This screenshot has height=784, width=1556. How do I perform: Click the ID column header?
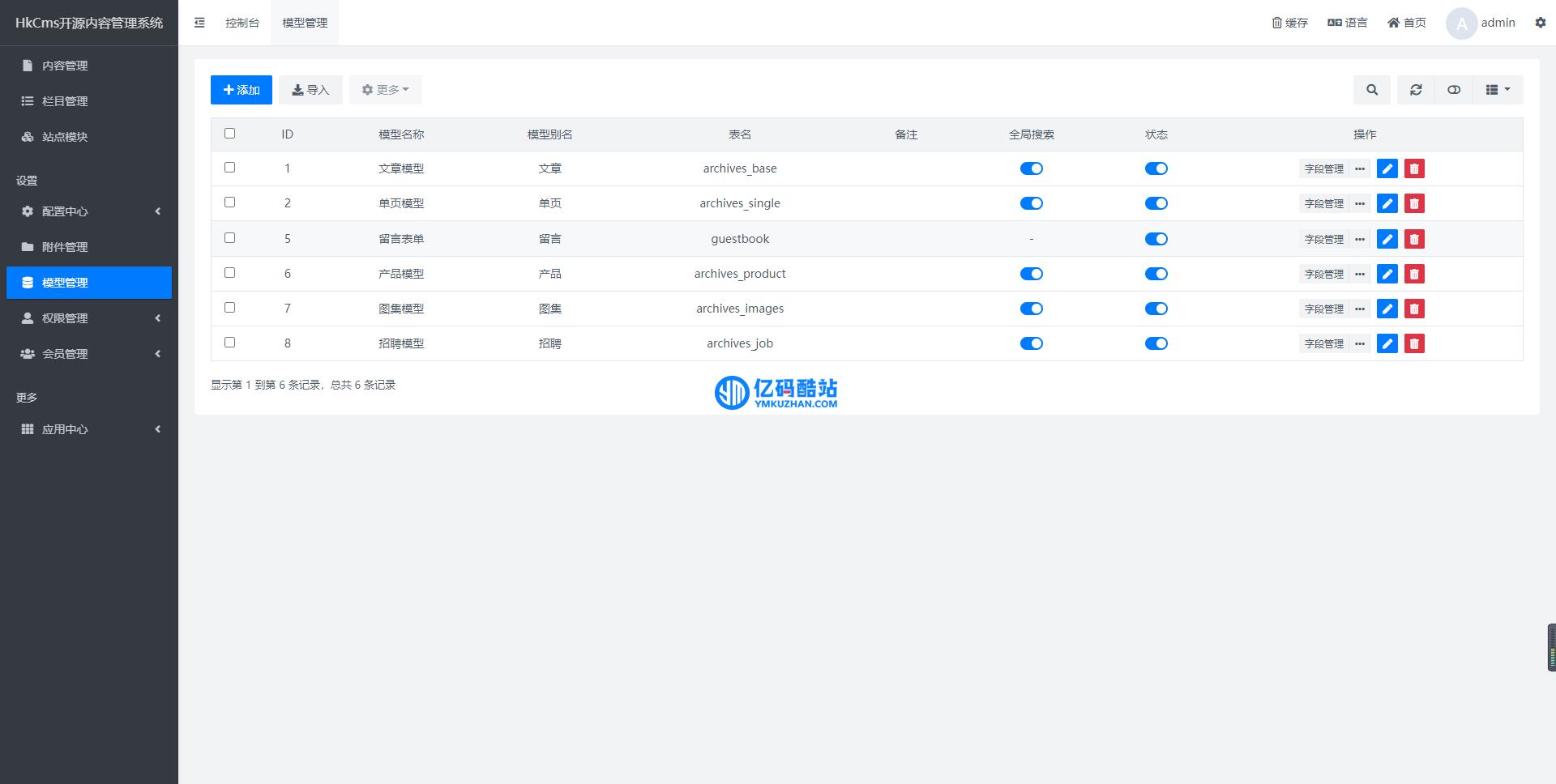coord(287,134)
